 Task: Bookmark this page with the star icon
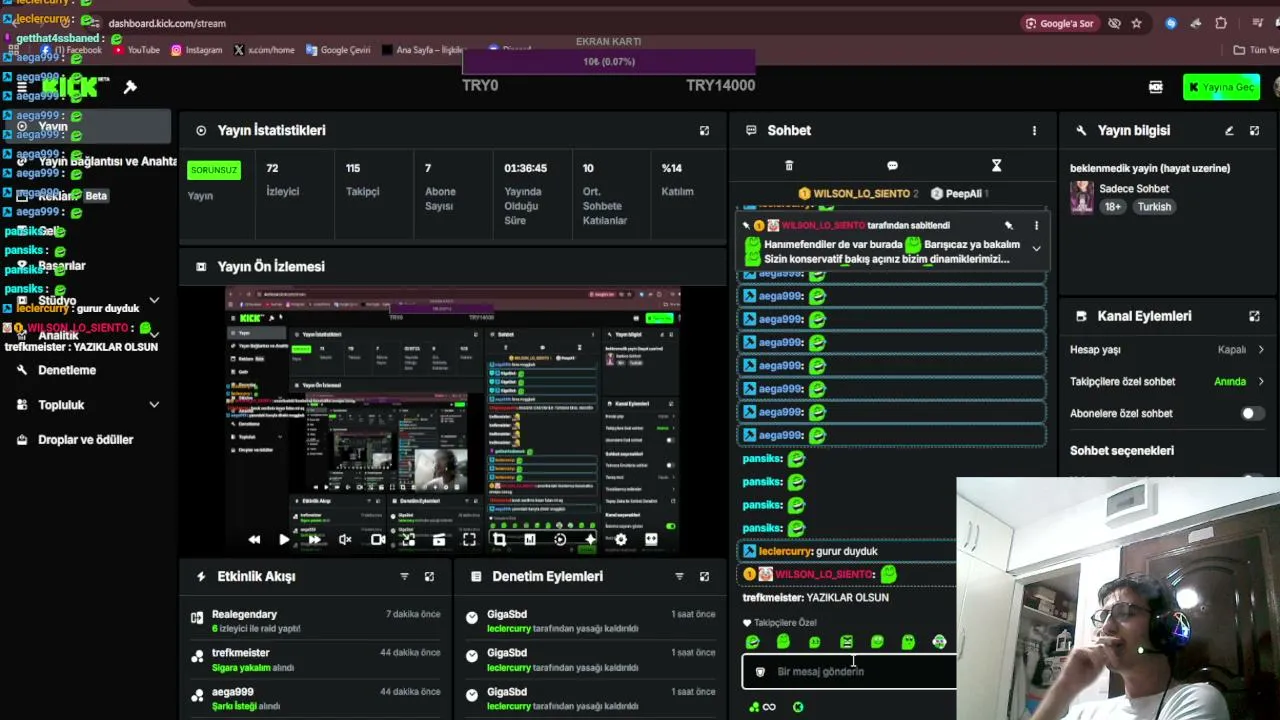click(1137, 23)
